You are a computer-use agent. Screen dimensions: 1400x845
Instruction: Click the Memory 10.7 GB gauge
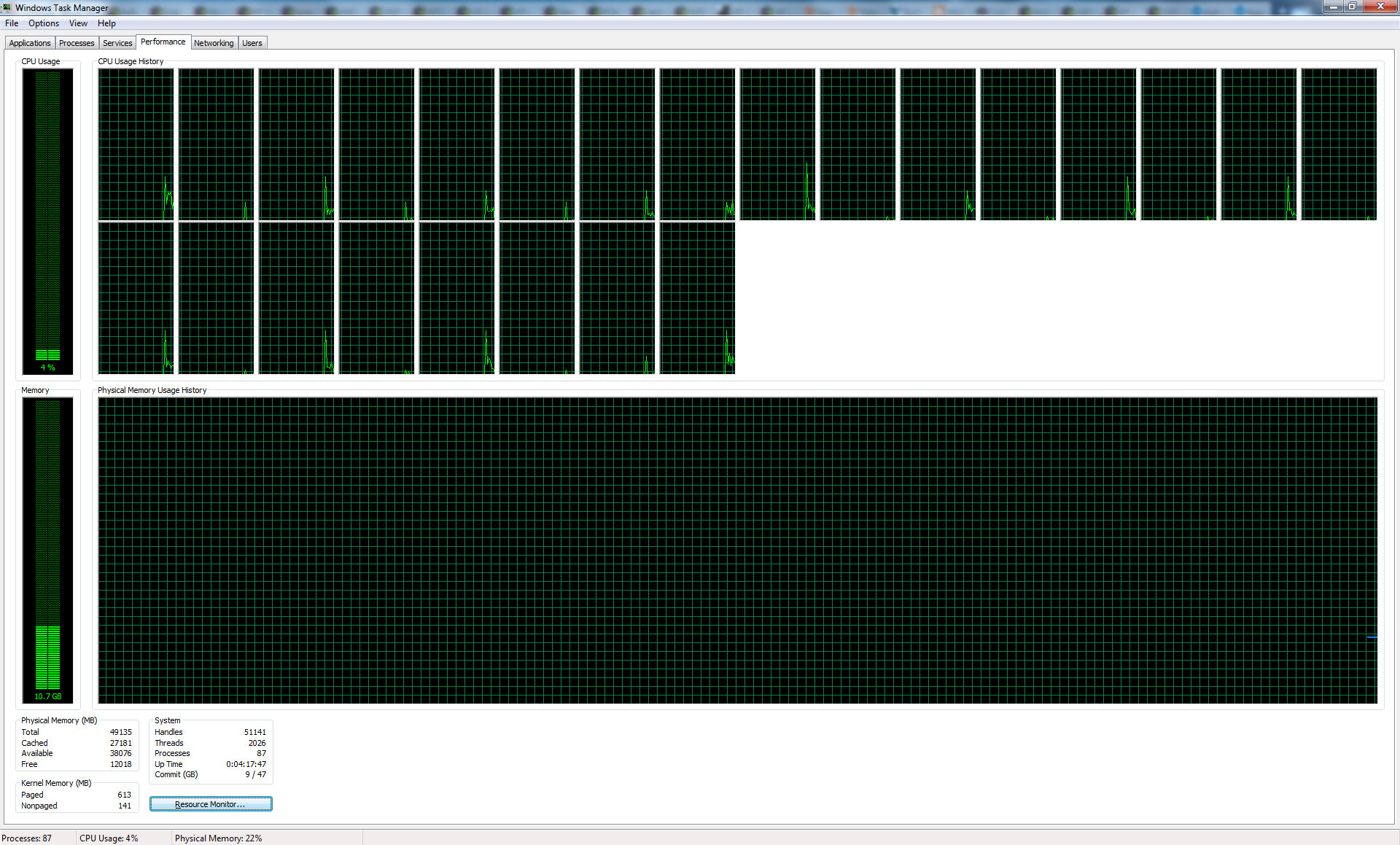(47, 550)
